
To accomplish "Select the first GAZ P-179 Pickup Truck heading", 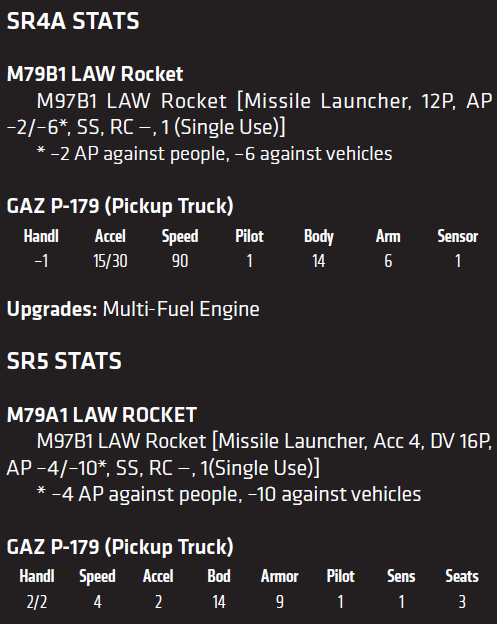I will click(x=120, y=206).
